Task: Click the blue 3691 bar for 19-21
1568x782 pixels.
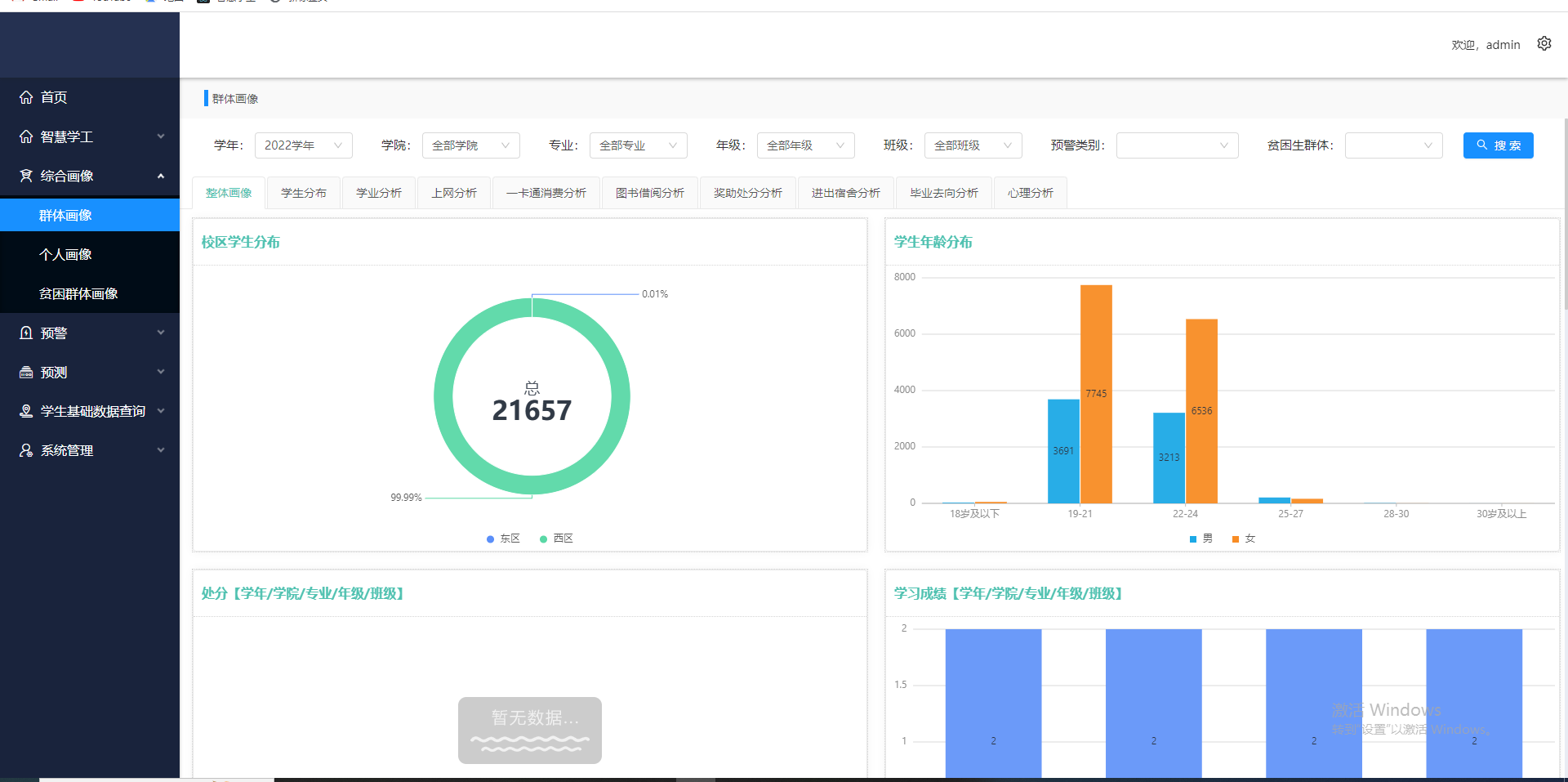Action: click(1063, 451)
